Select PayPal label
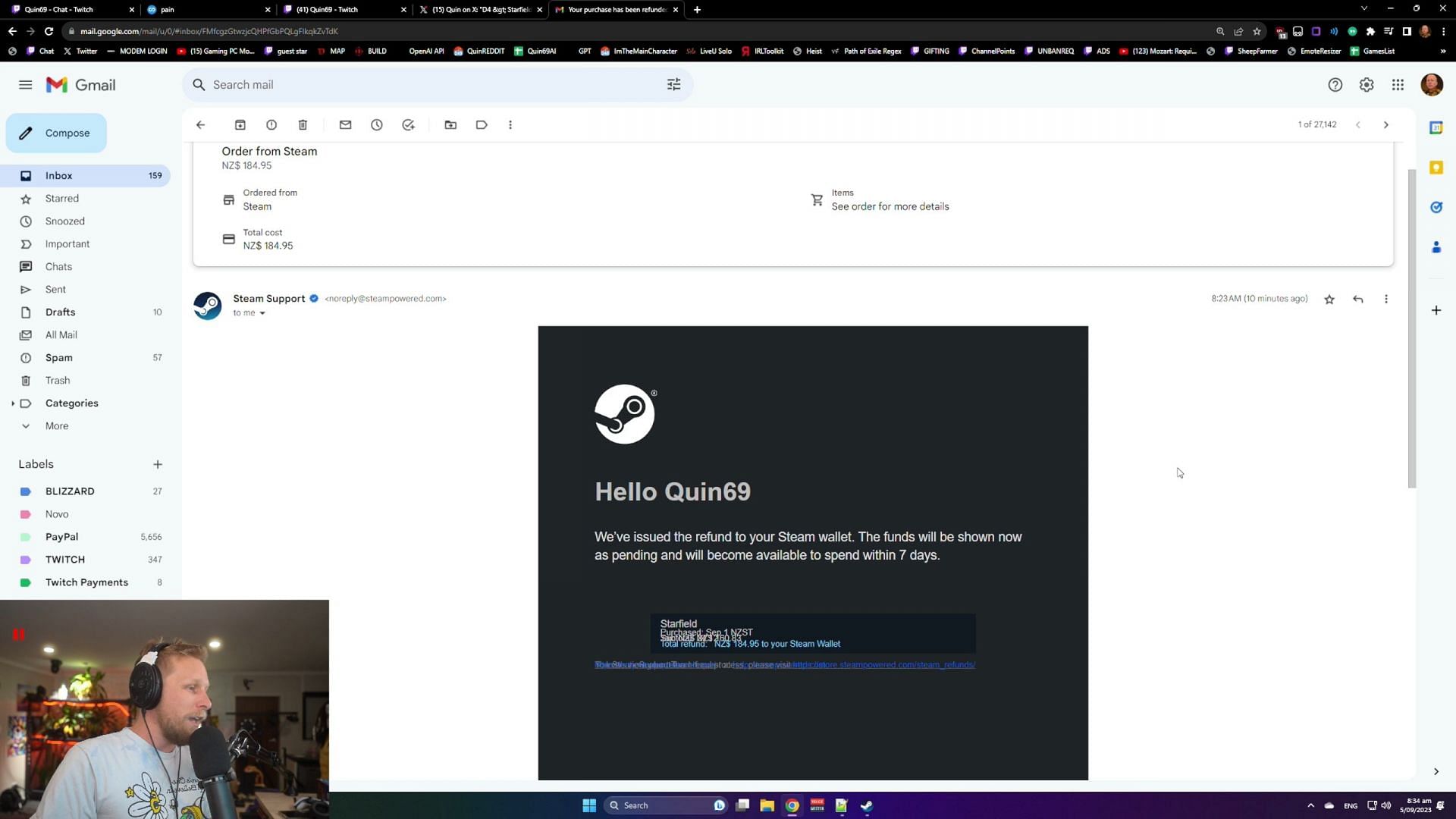1456x819 pixels. click(x=85, y=537)
